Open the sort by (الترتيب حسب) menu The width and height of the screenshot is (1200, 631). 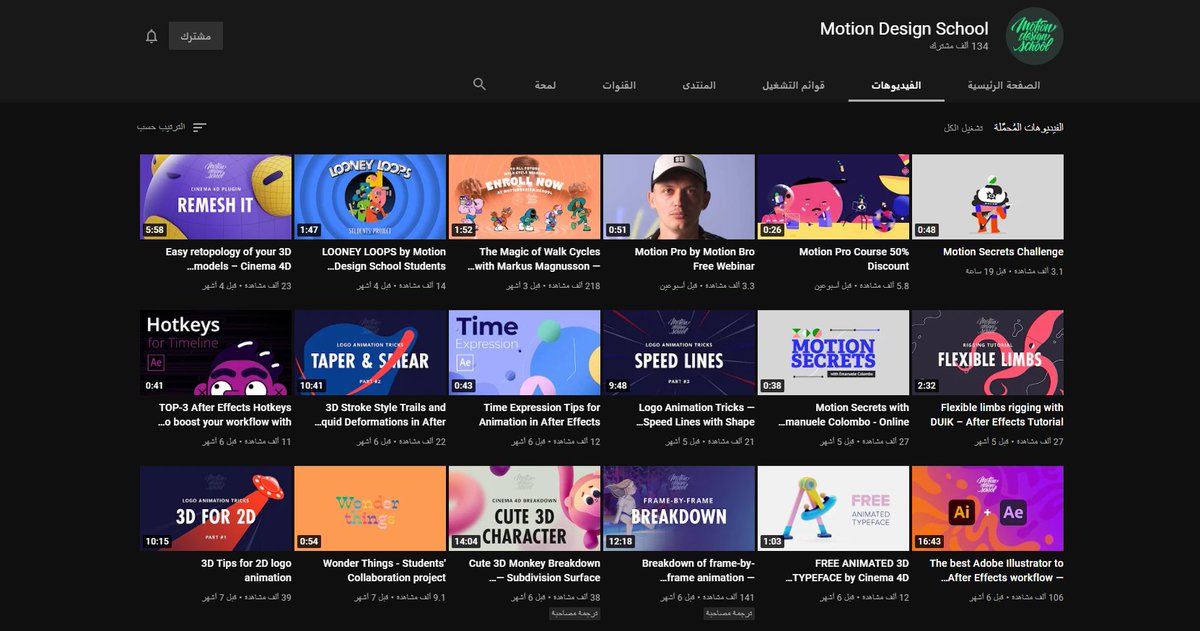click(172, 128)
